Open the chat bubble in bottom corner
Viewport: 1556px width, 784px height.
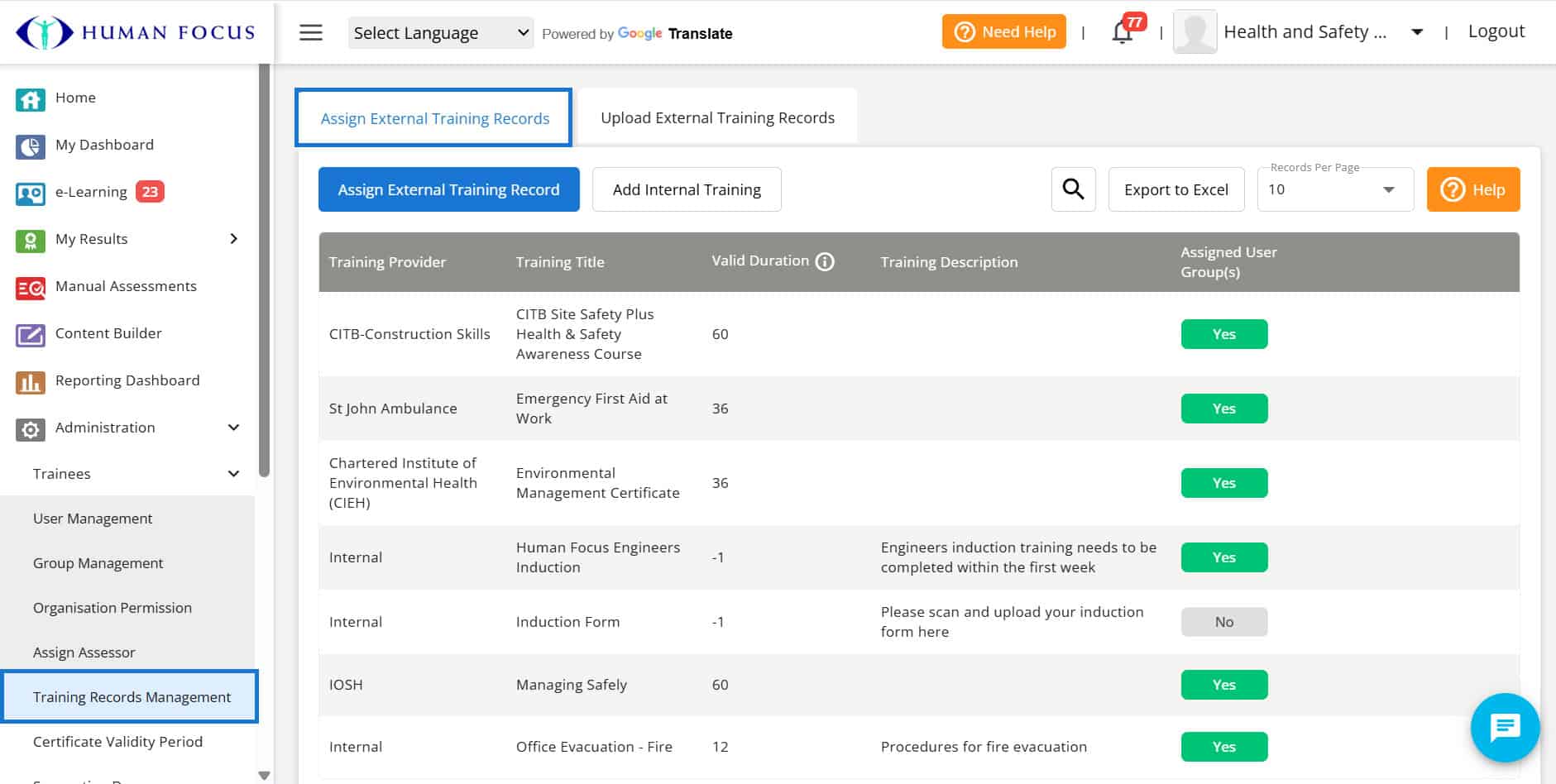pyautogui.click(x=1505, y=728)
